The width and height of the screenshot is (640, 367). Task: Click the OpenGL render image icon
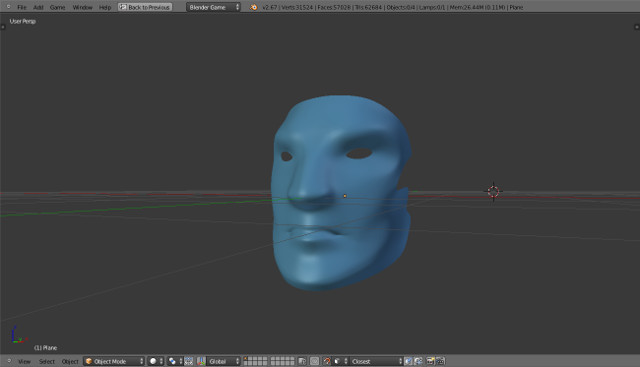coord(430,361)
